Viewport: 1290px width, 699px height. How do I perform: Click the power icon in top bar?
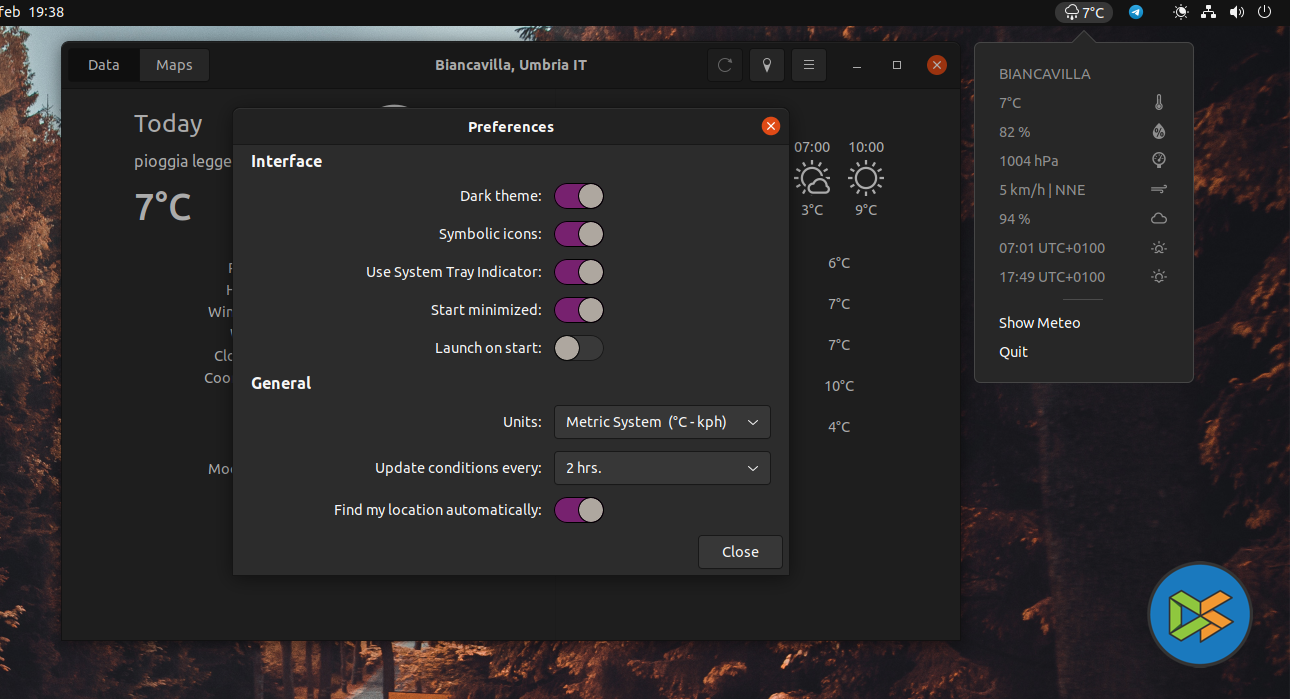tap(1265, 12)
